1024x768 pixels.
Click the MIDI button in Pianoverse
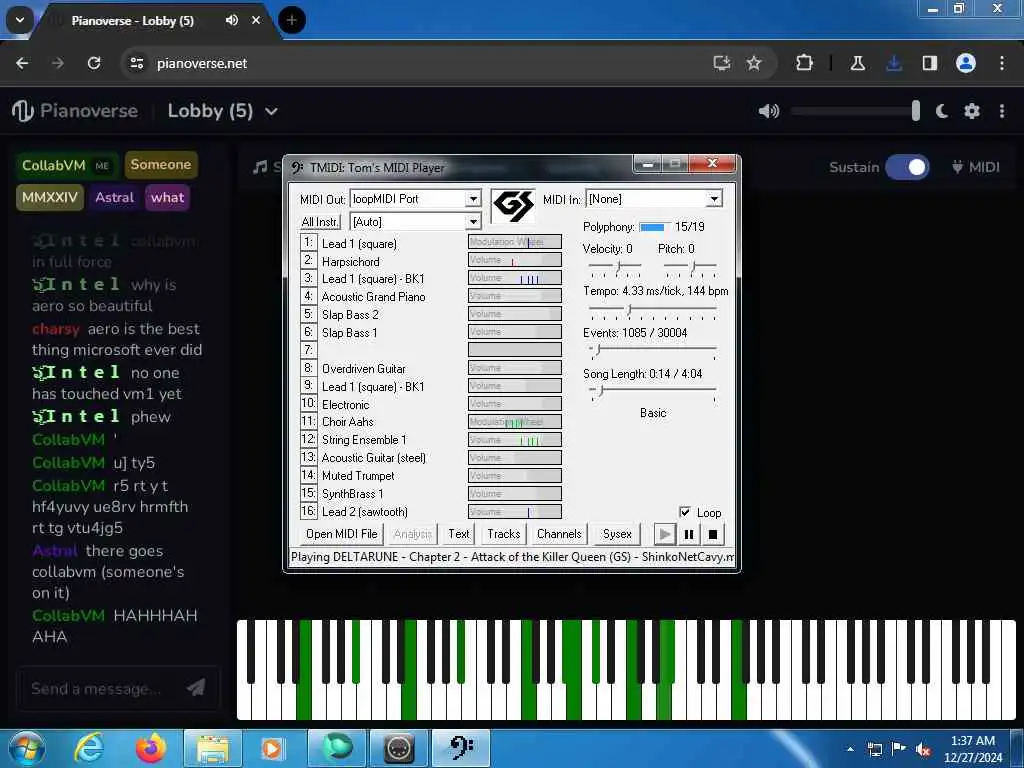pos(976,167)
